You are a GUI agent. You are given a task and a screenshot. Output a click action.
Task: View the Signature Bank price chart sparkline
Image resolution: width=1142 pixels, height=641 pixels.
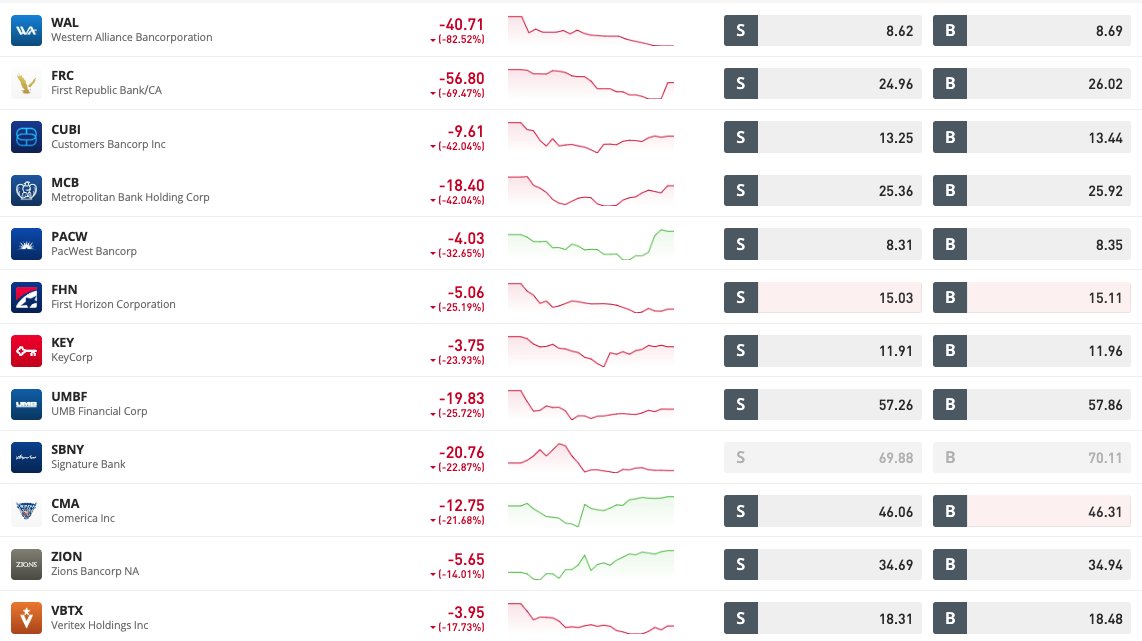pos(591,457)
